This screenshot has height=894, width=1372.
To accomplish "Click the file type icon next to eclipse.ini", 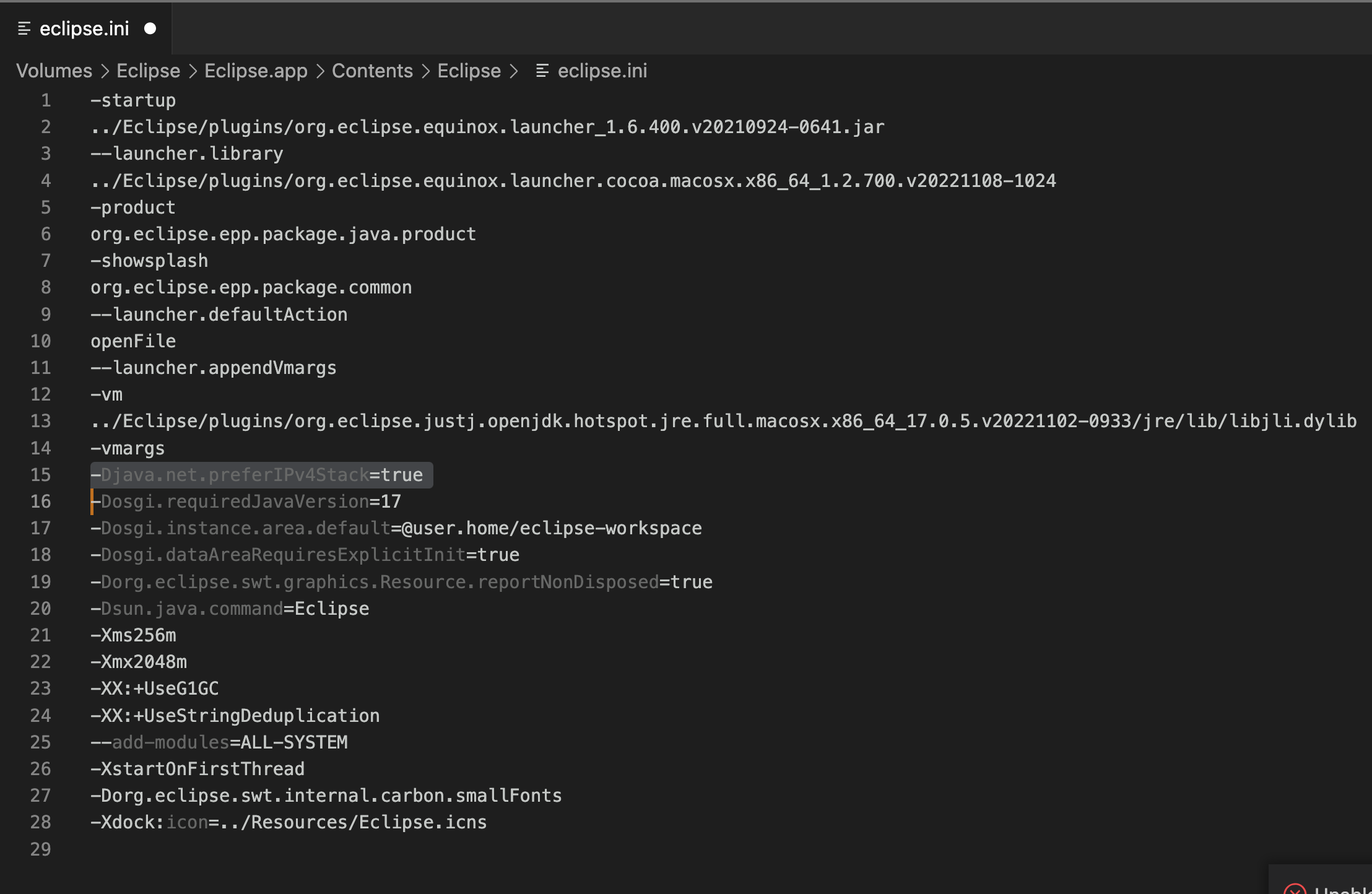I will (22, 27).
